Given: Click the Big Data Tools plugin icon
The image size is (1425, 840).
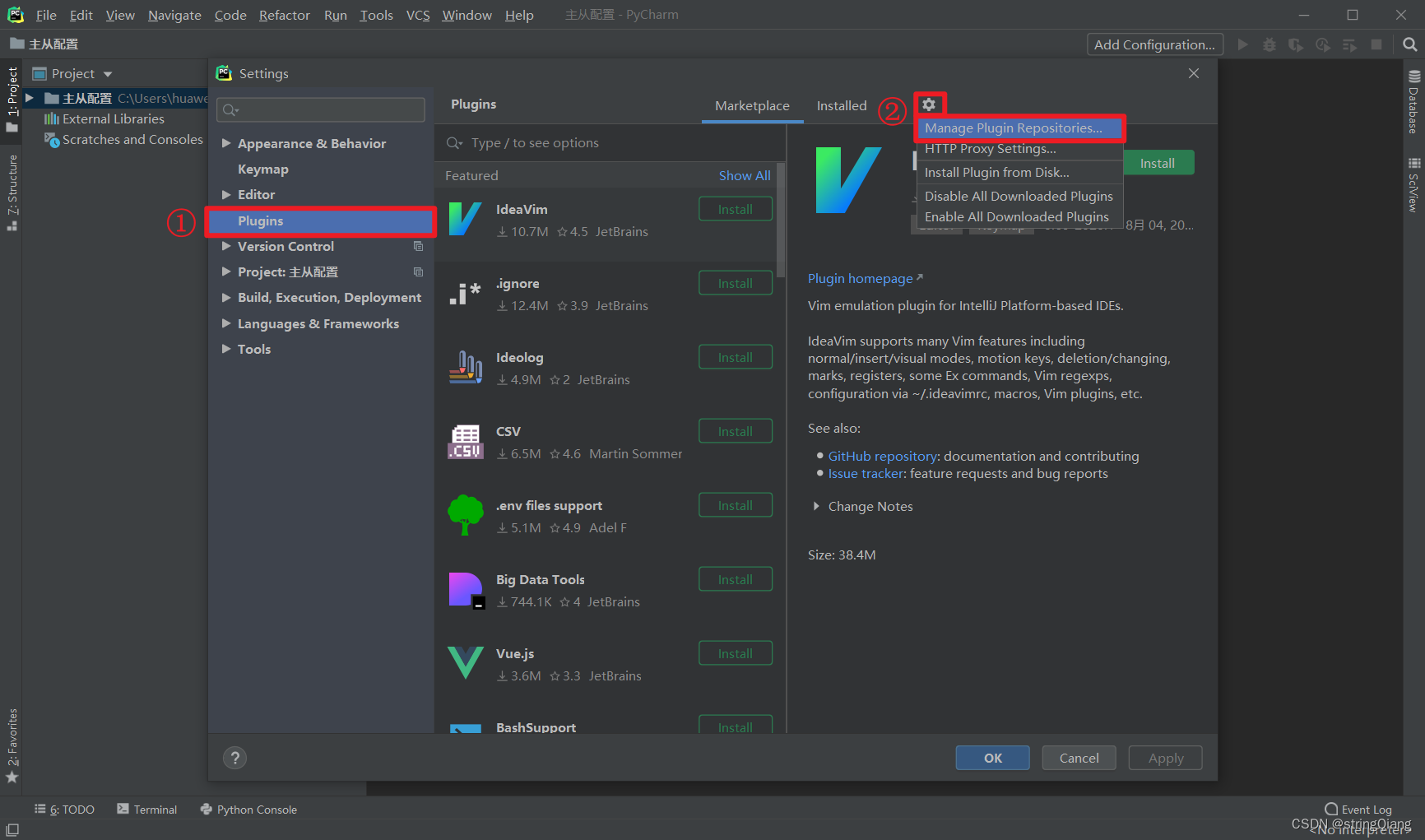Looking at the screenshot, I should [466, 590].
